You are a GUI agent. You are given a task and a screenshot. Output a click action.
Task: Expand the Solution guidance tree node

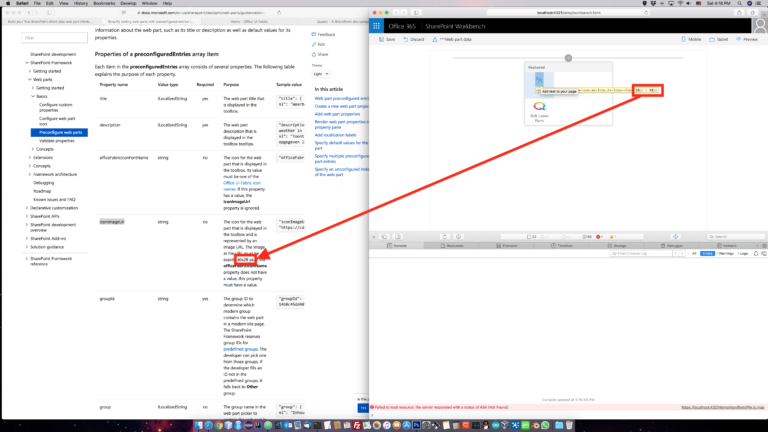[x=27, y=247]
